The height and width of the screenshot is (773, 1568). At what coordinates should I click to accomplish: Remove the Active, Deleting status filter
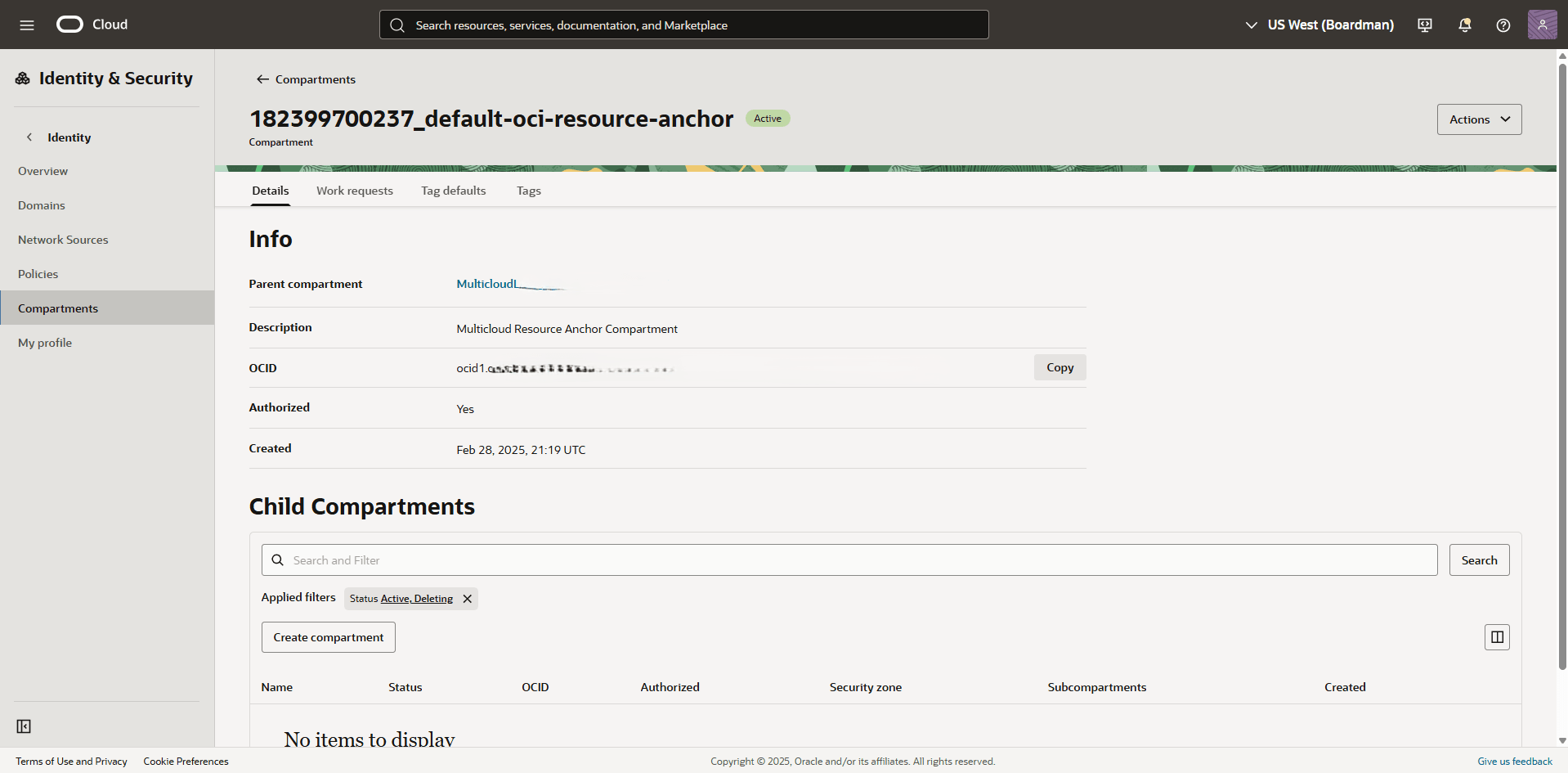click(x=467, y=598)
